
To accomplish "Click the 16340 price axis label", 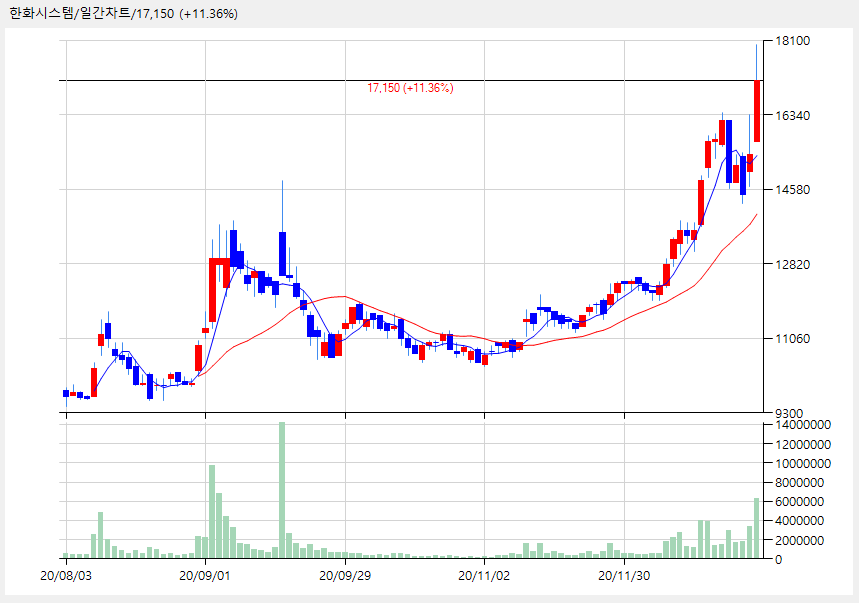I will click(793, 116).
